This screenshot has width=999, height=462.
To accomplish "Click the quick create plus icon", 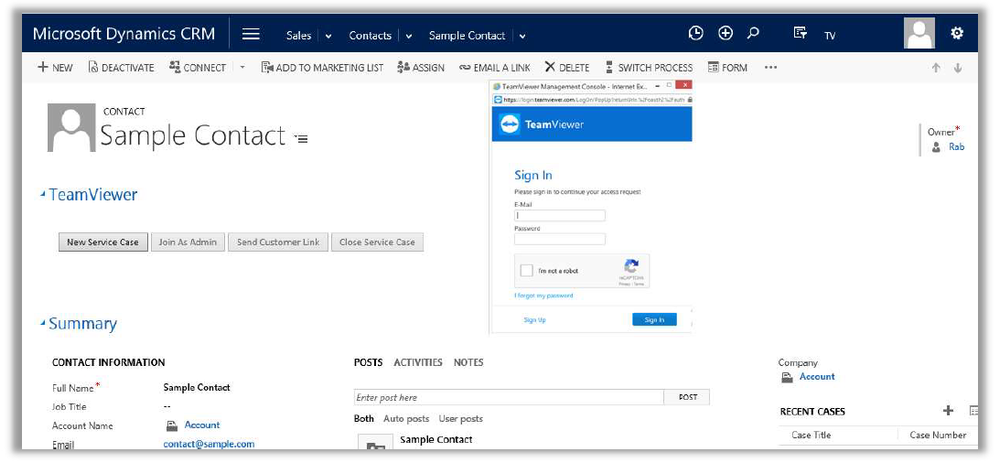I will pyautogui.click(x=725, y=34).
